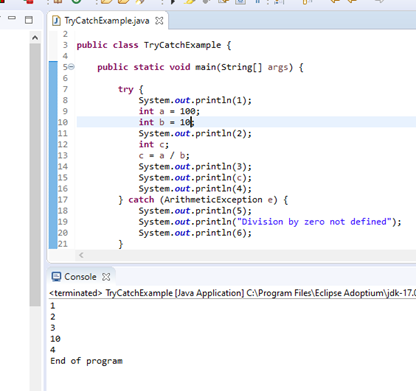Click 'System.out.println(c);' statement
Screen dimensions: 416x391
(195, 178)
